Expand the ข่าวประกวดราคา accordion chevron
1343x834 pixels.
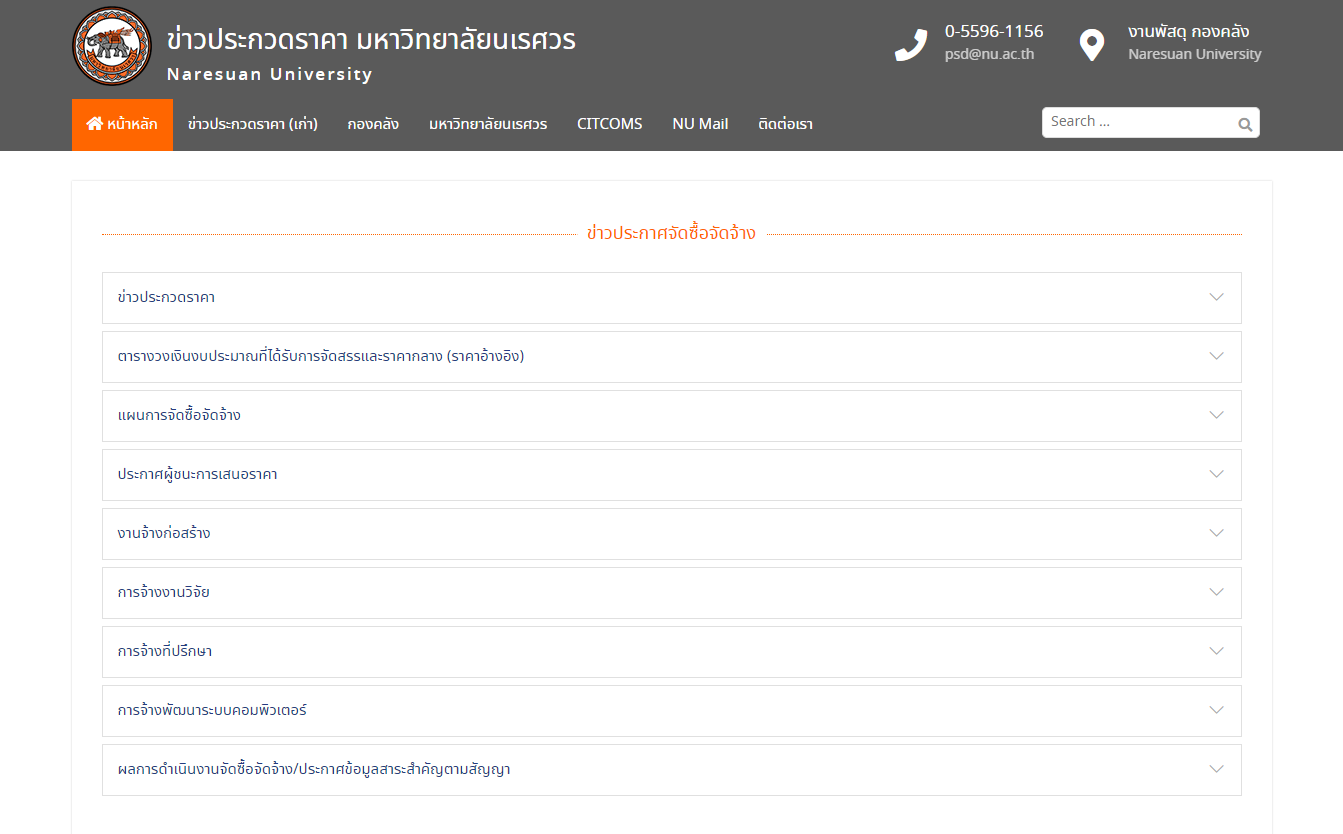pos(1216,297)
